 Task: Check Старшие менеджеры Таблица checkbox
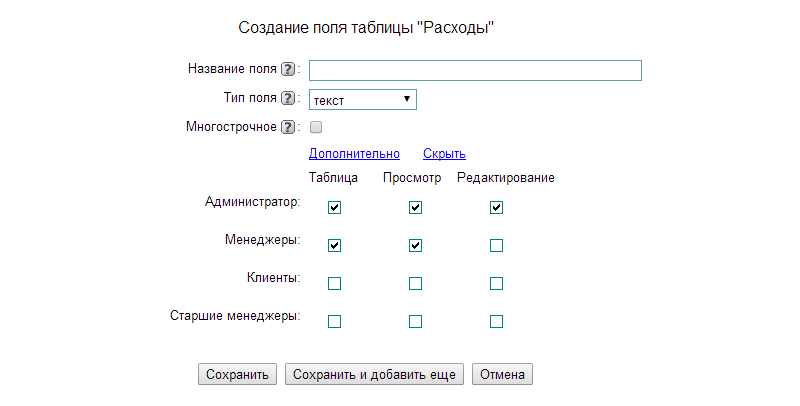(335, 322)
